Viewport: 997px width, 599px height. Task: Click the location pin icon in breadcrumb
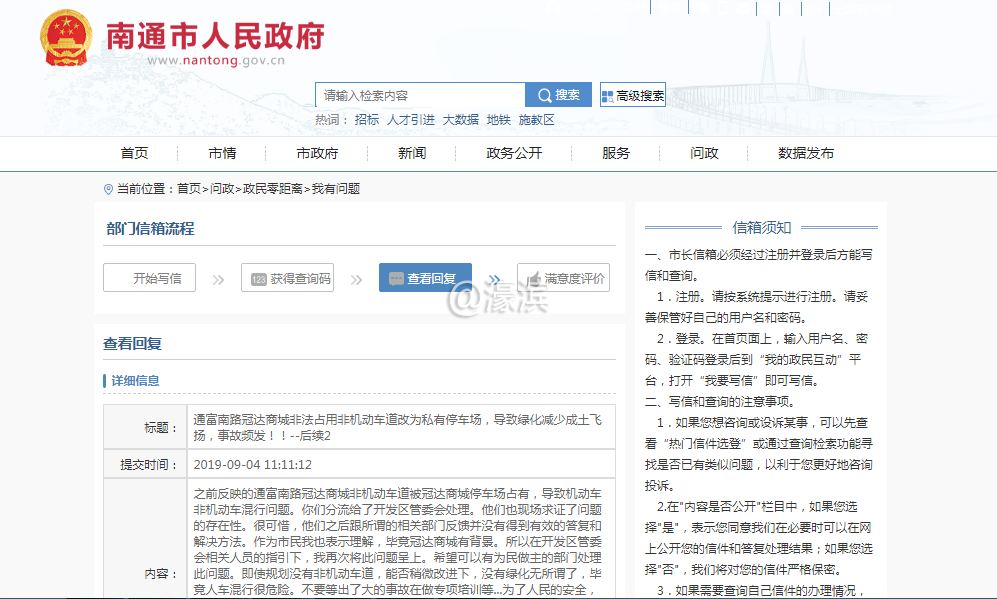pos(108,189)
